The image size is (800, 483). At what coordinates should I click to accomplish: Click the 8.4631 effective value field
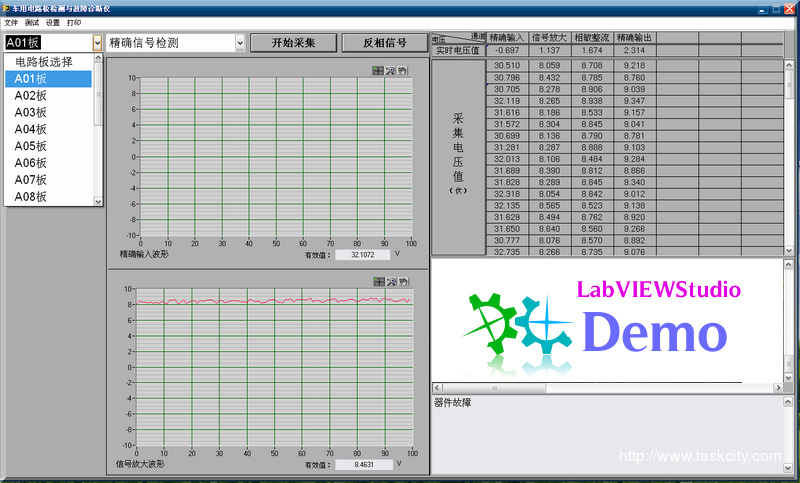[361, 464]
